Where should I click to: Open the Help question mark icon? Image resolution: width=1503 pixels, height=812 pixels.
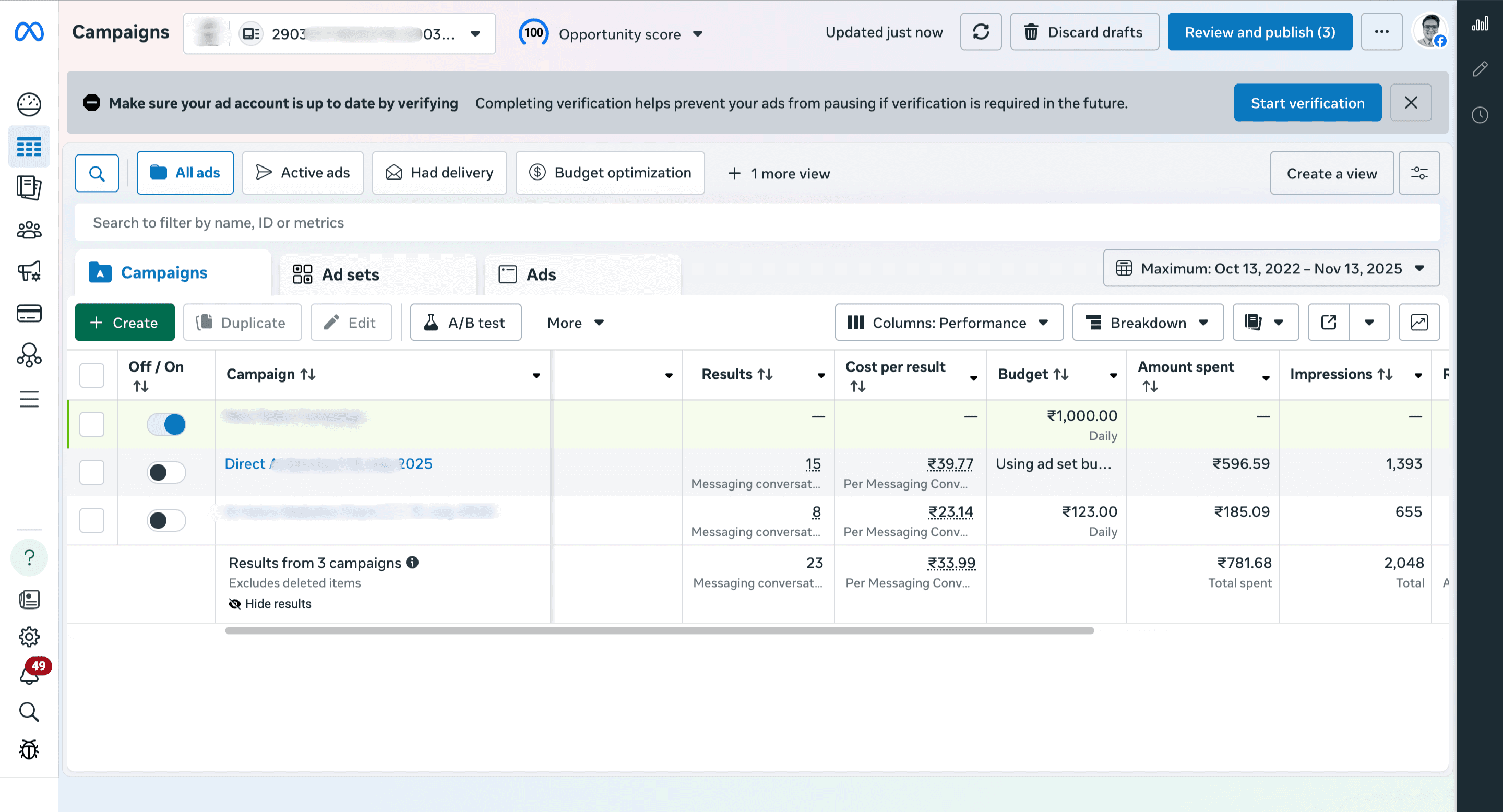tap(29, 557)
